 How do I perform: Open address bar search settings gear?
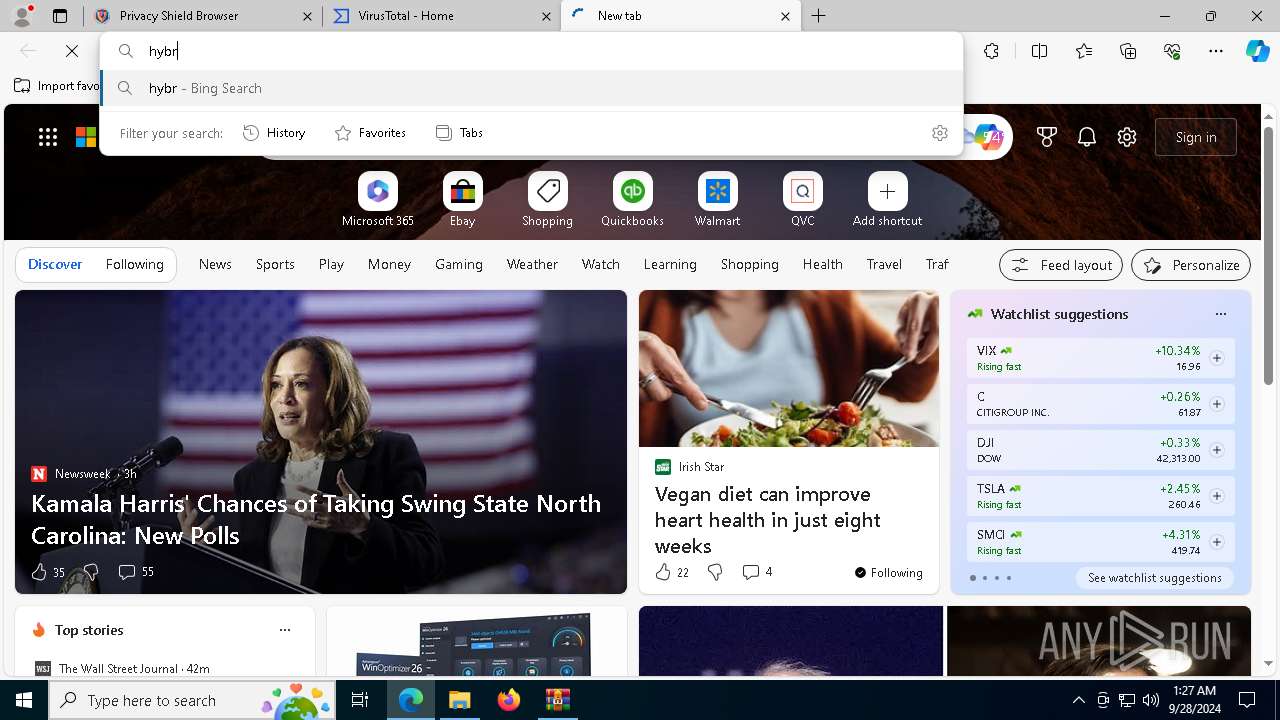tap(939, 133)
